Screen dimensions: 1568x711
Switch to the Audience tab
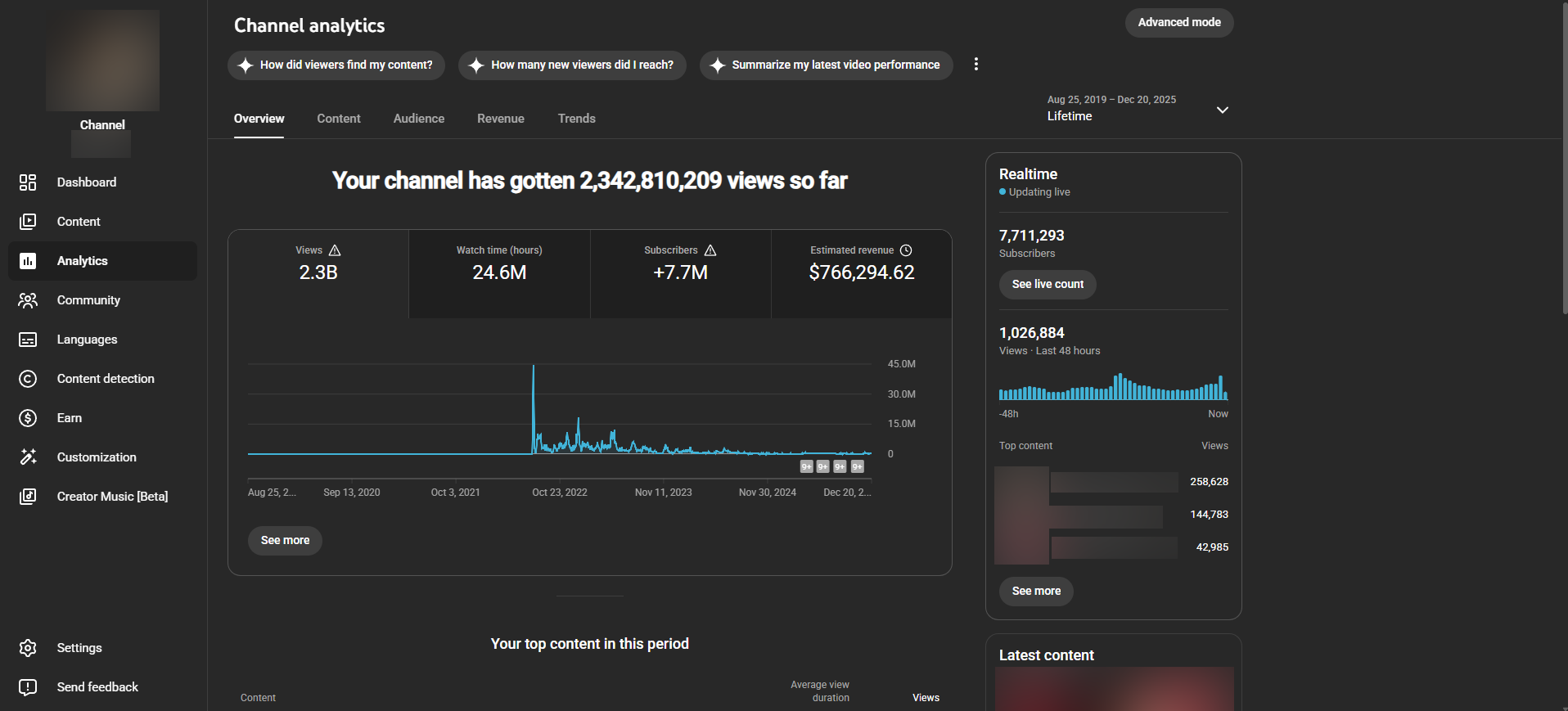coord(418,119)
